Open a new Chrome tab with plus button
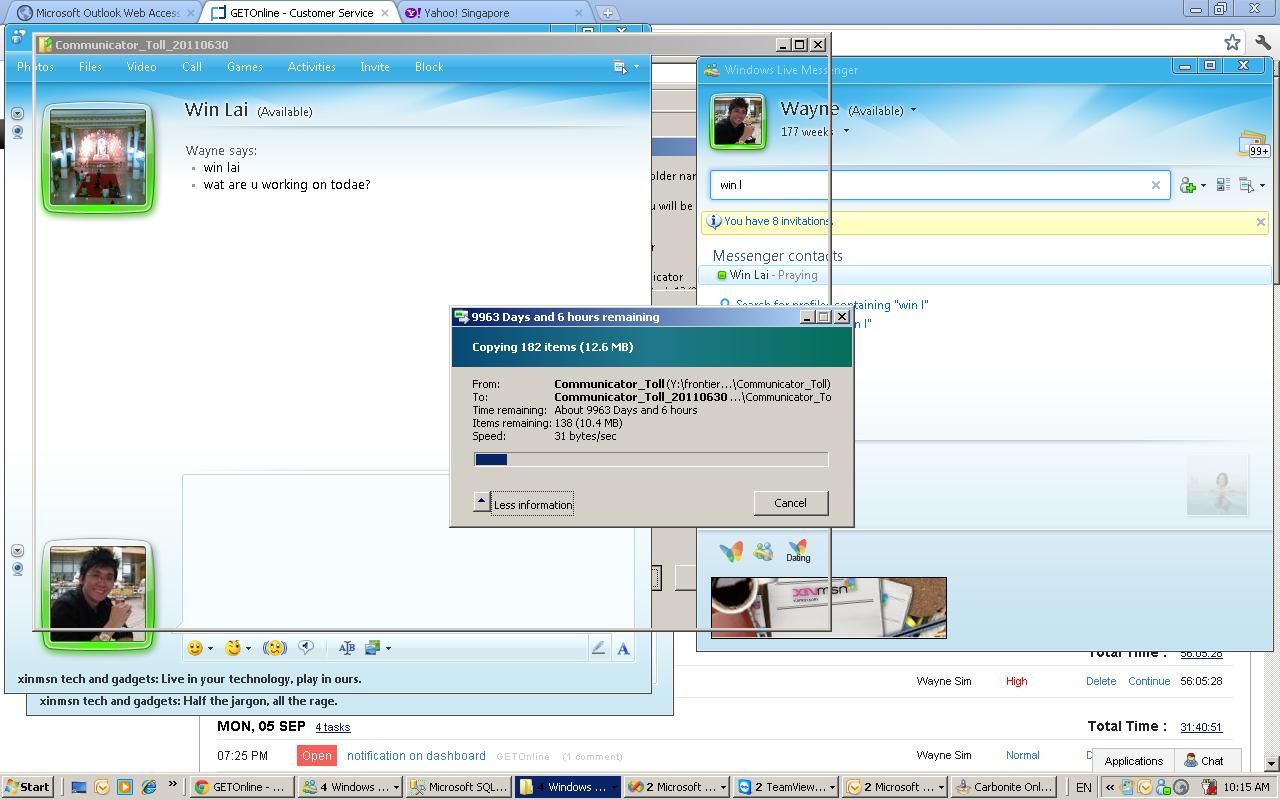 coord(607,13)
